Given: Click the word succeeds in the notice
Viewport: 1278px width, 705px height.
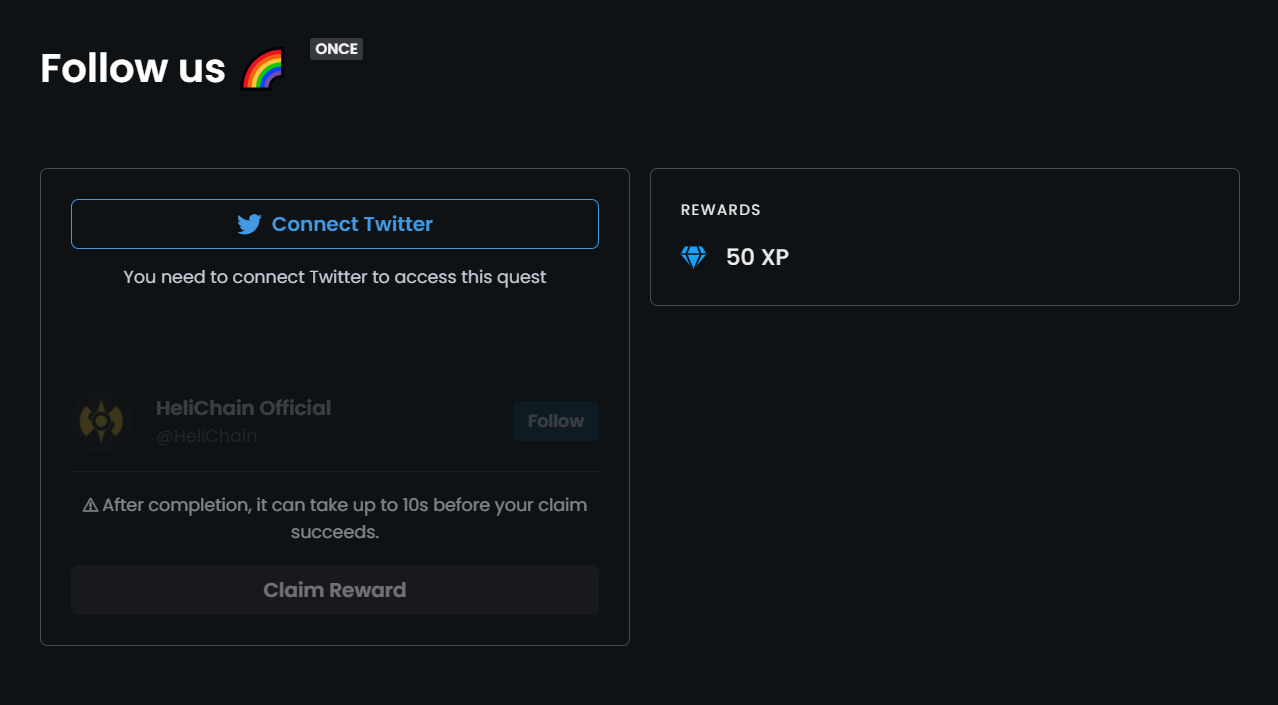Looking at the screenshot, I should click(334, 532).
